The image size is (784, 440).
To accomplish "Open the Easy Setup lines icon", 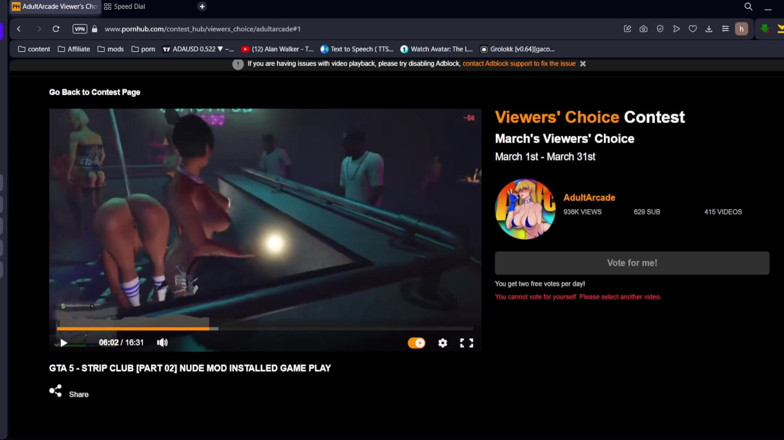I will click(x=725, y=29).
